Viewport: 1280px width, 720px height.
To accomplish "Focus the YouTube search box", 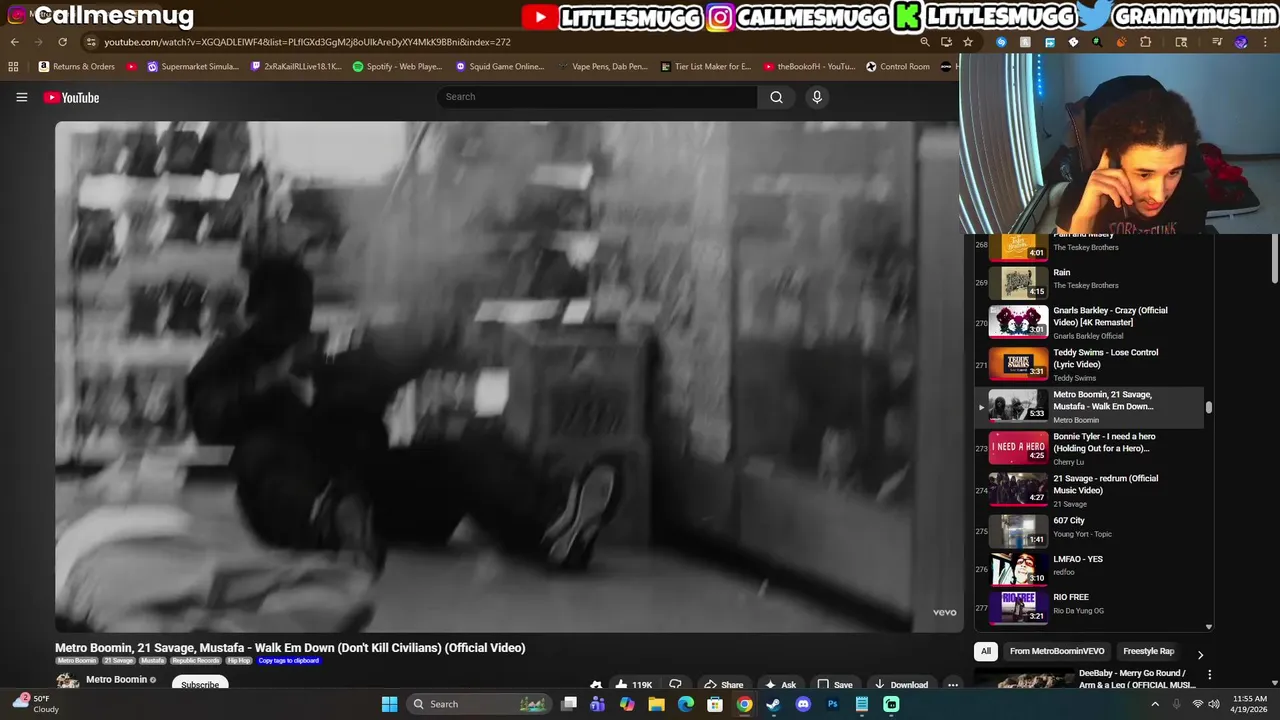I will 597,97.
